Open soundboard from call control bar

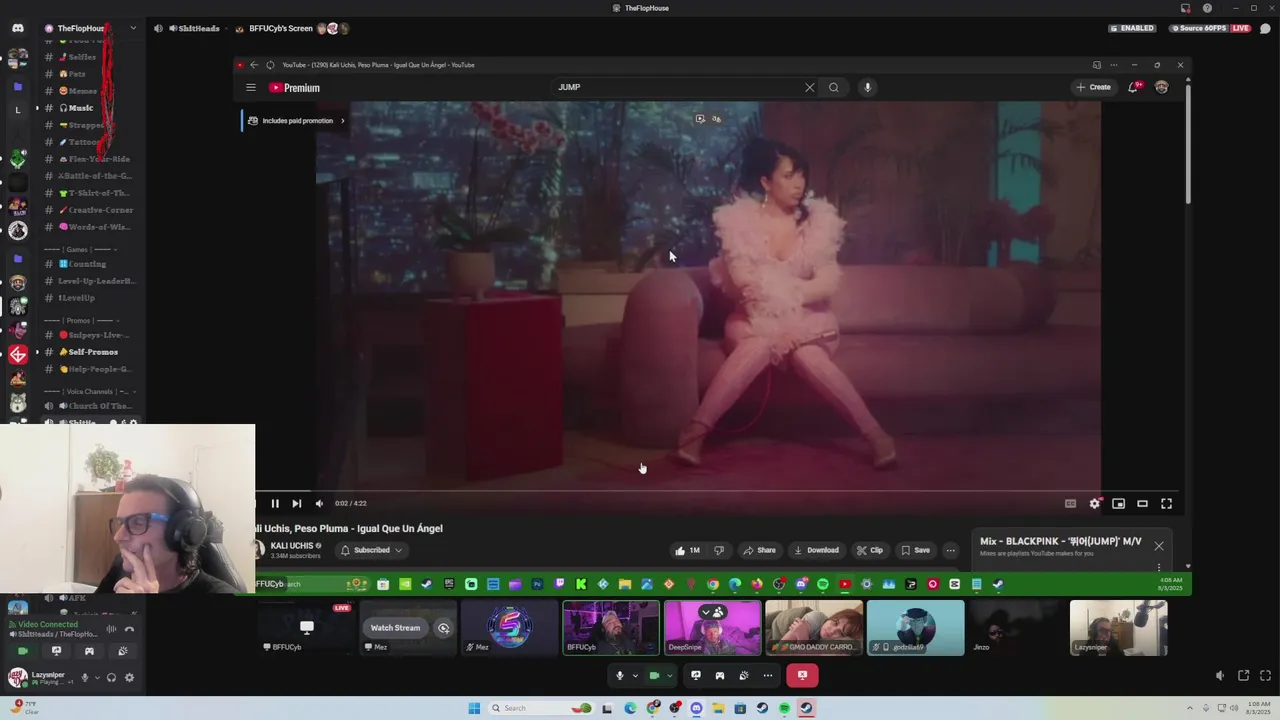(743, 676)
